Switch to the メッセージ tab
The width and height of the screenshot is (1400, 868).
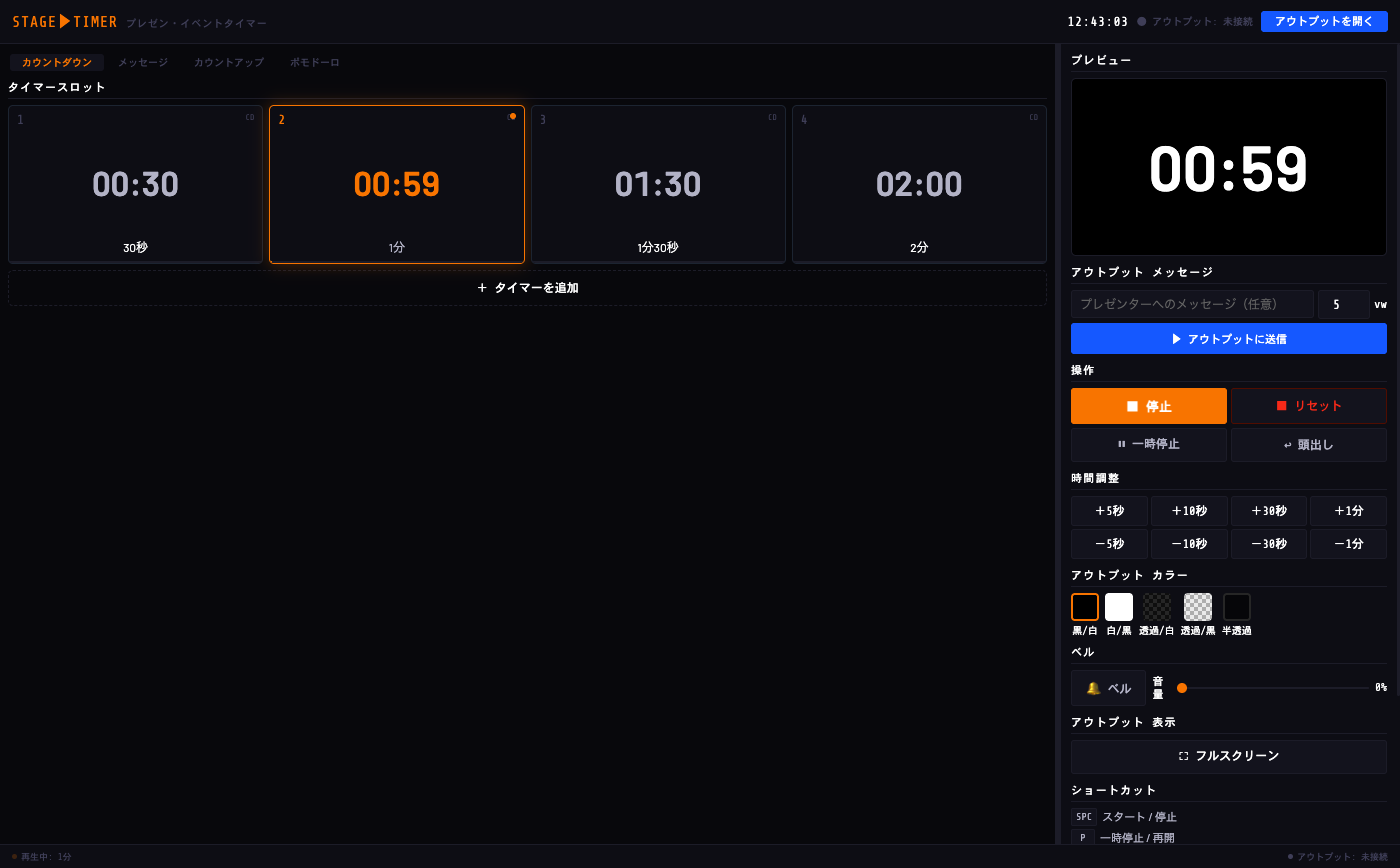(143, 62)
